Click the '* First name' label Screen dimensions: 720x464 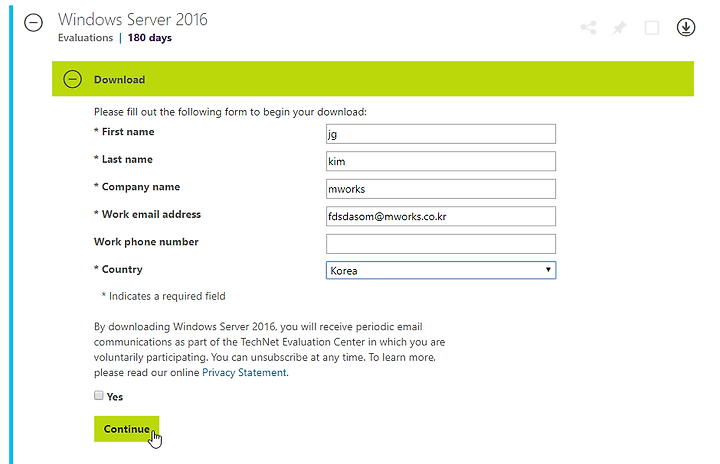point(124,131)
